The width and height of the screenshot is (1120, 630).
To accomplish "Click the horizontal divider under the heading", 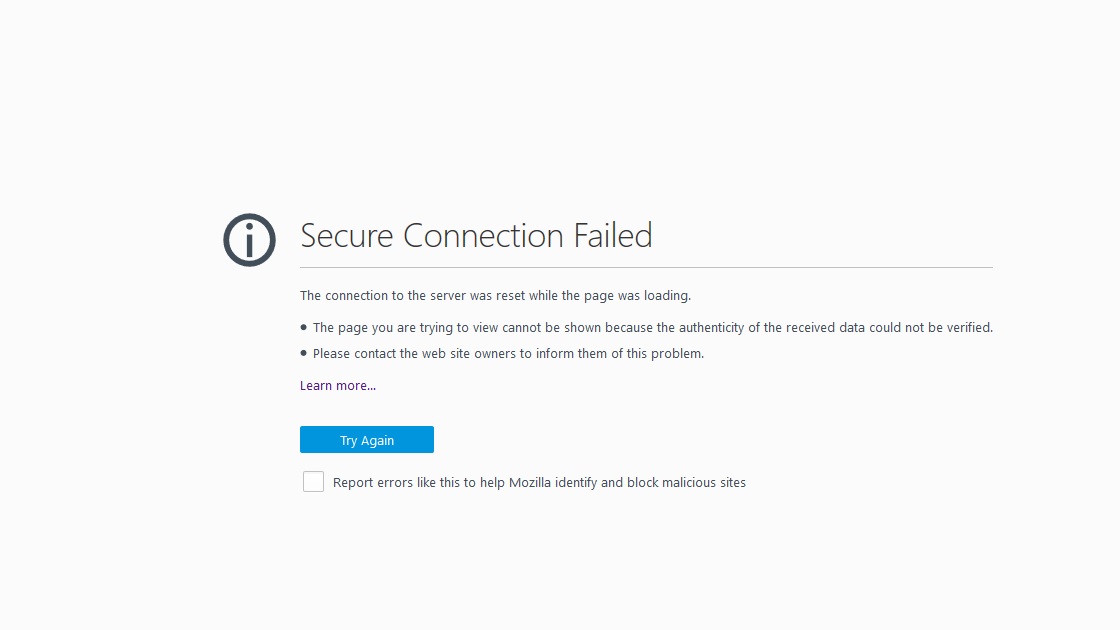I will coord(646,268).
